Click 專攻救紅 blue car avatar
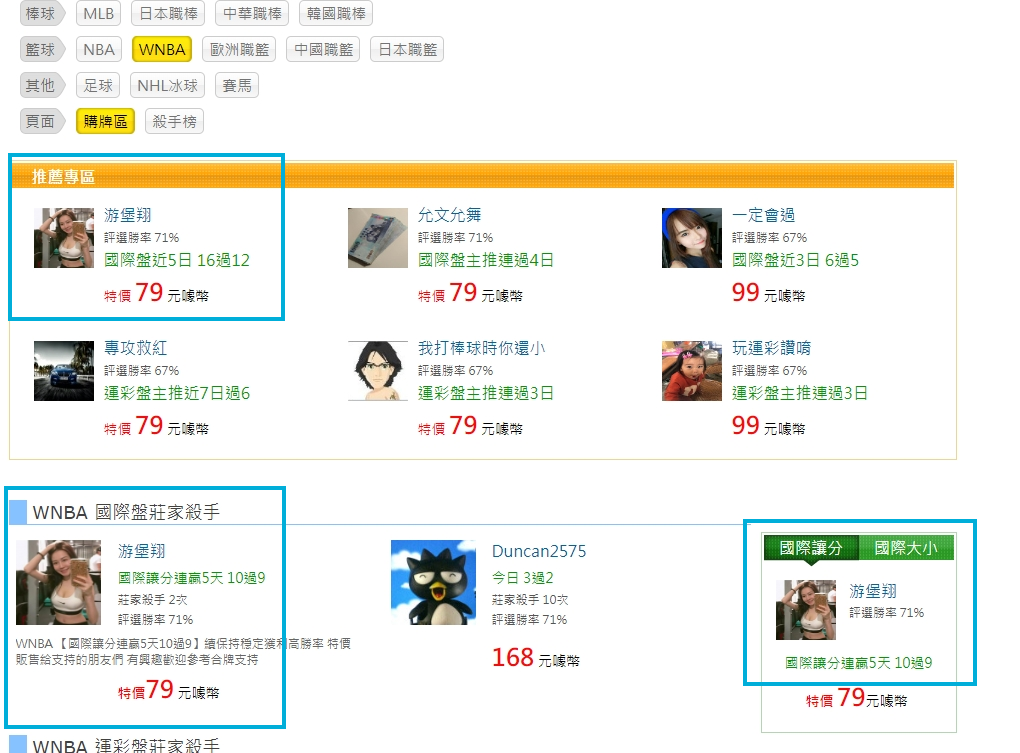Image resolution: width=1020 pixels, height=753 pixels. [x=64, y=371]
